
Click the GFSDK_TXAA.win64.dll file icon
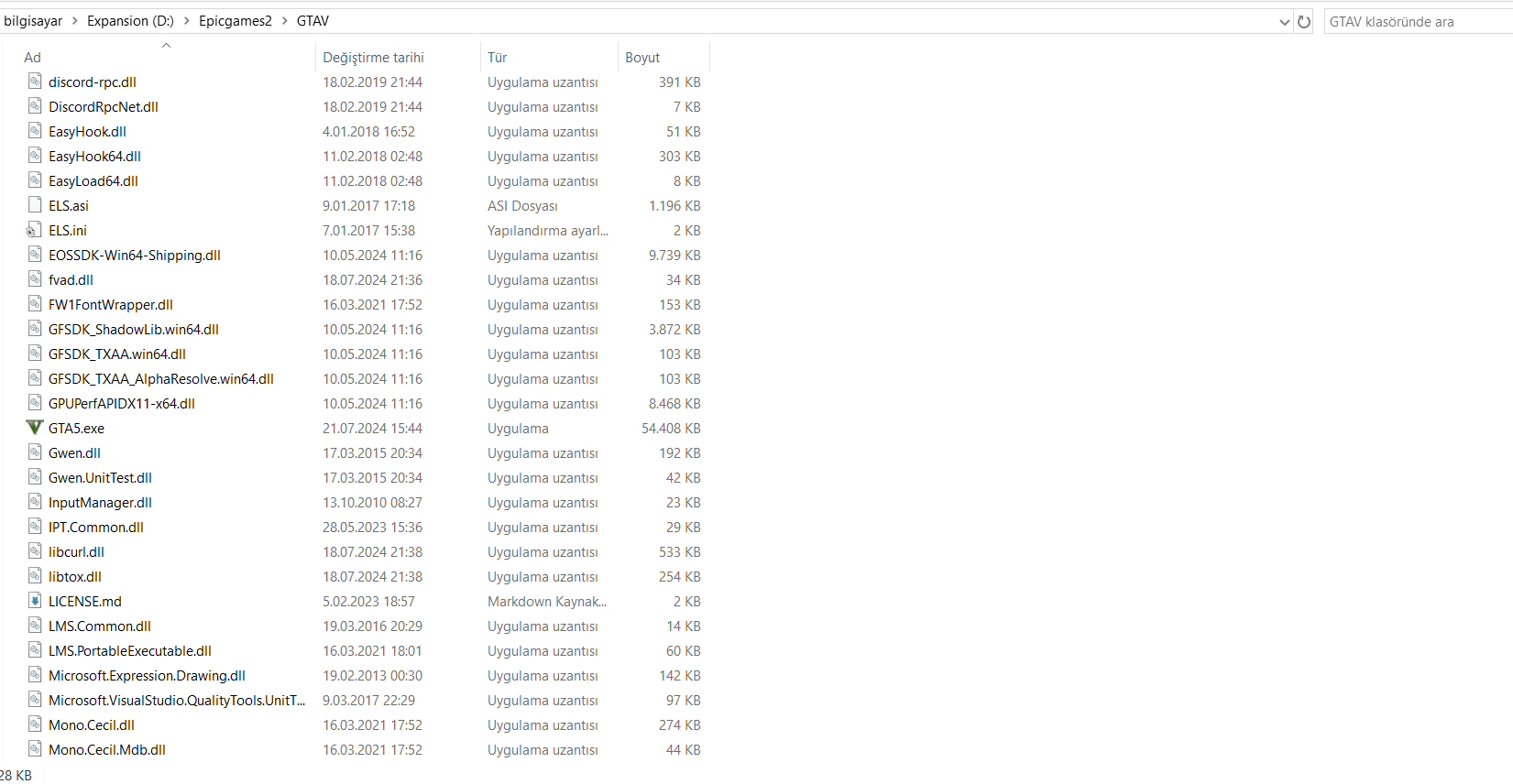coord(35,354)
